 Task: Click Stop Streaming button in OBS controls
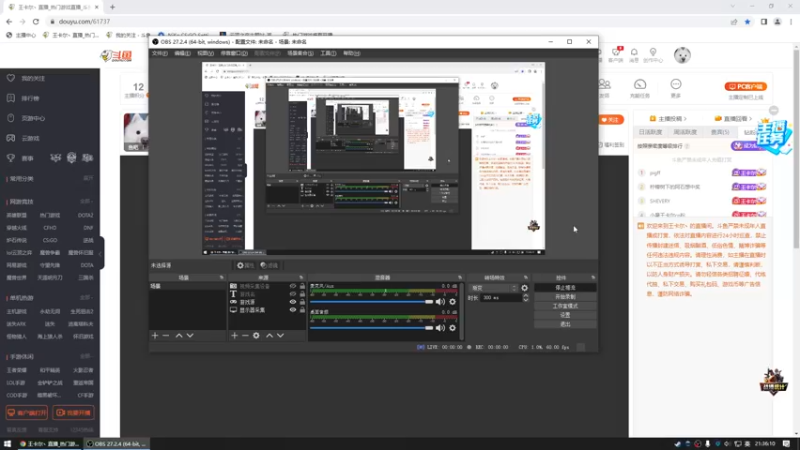point(565,288)
